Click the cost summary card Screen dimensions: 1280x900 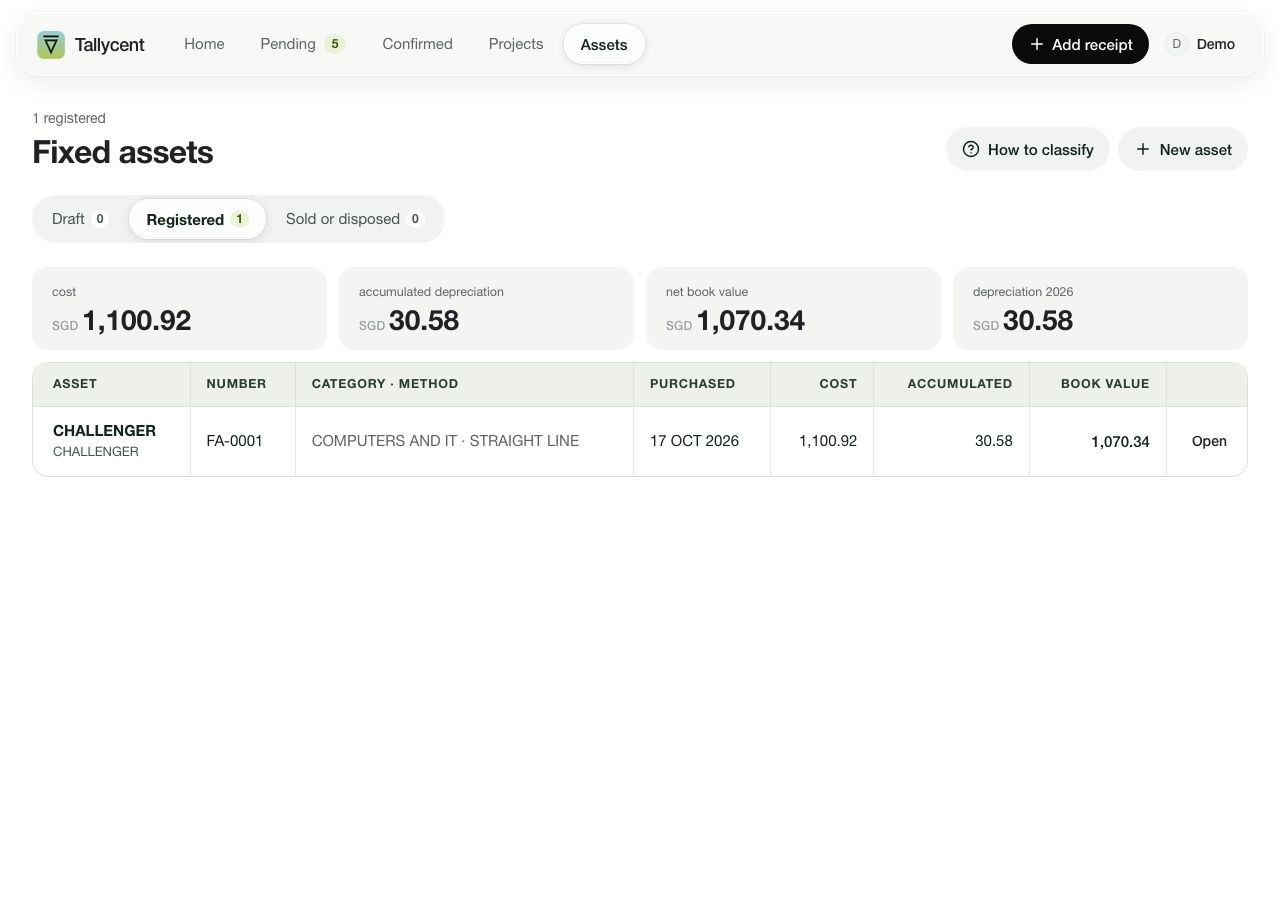(x=180, y=309)
